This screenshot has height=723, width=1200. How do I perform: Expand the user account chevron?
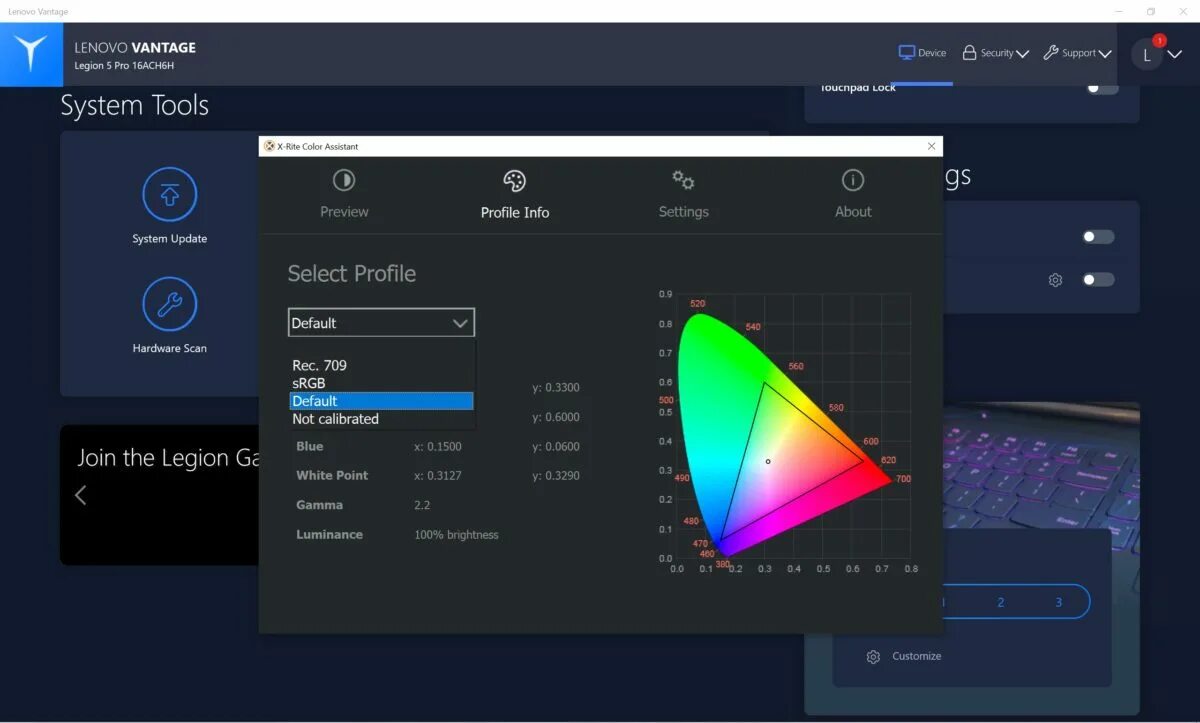1175,54
